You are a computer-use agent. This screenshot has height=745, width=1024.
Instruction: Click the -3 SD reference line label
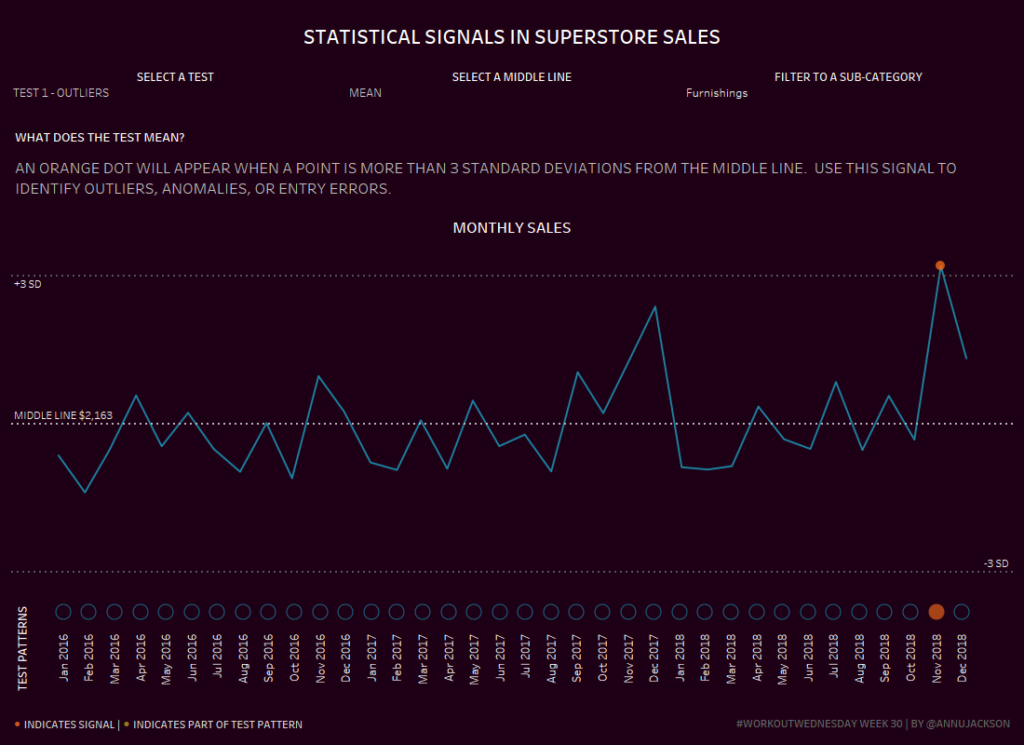click(996, 564)
